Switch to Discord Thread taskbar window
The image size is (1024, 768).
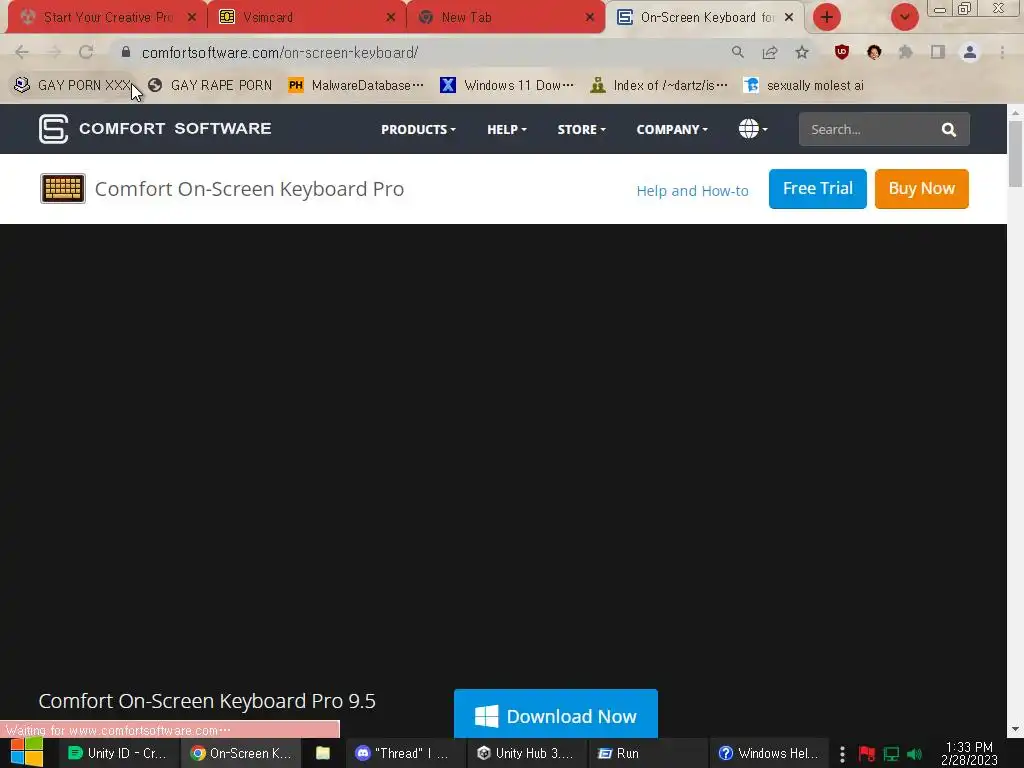405,753
